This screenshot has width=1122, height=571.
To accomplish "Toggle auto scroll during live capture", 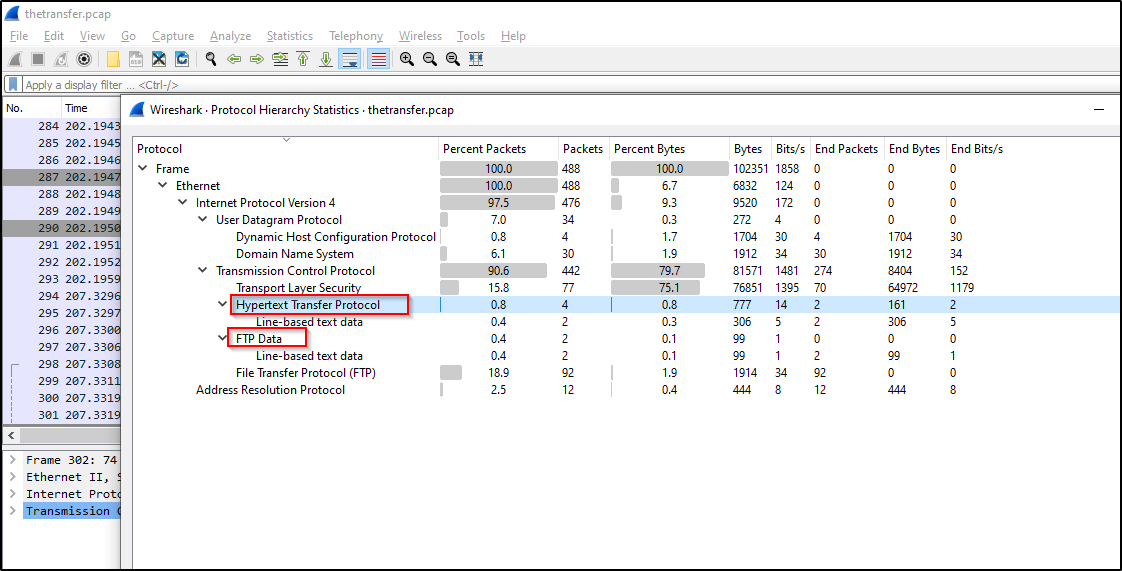I will pos(350,59).
